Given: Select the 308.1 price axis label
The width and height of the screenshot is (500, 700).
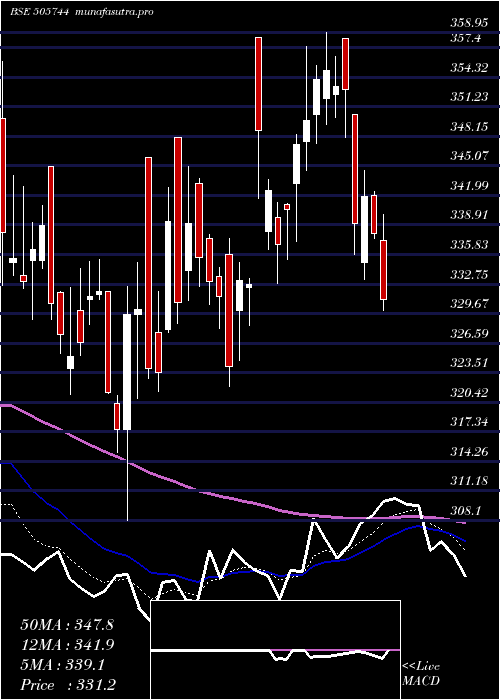Looking at the screenshot, I should (465, 510).
